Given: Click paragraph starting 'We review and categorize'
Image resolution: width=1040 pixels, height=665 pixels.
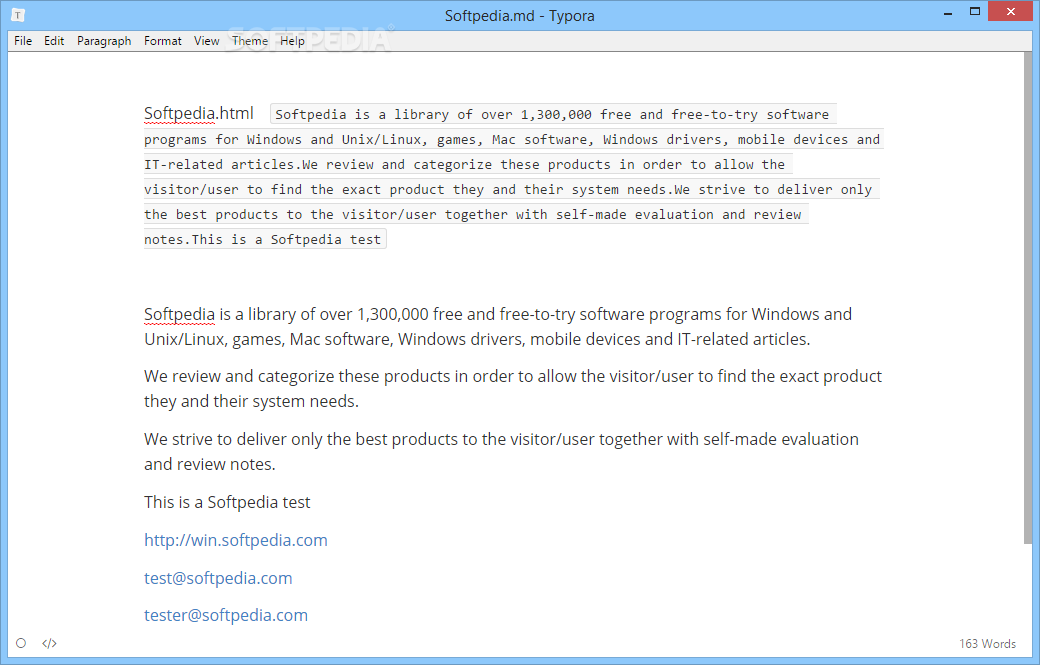Looking at the screenshot, I should point(513,389).
